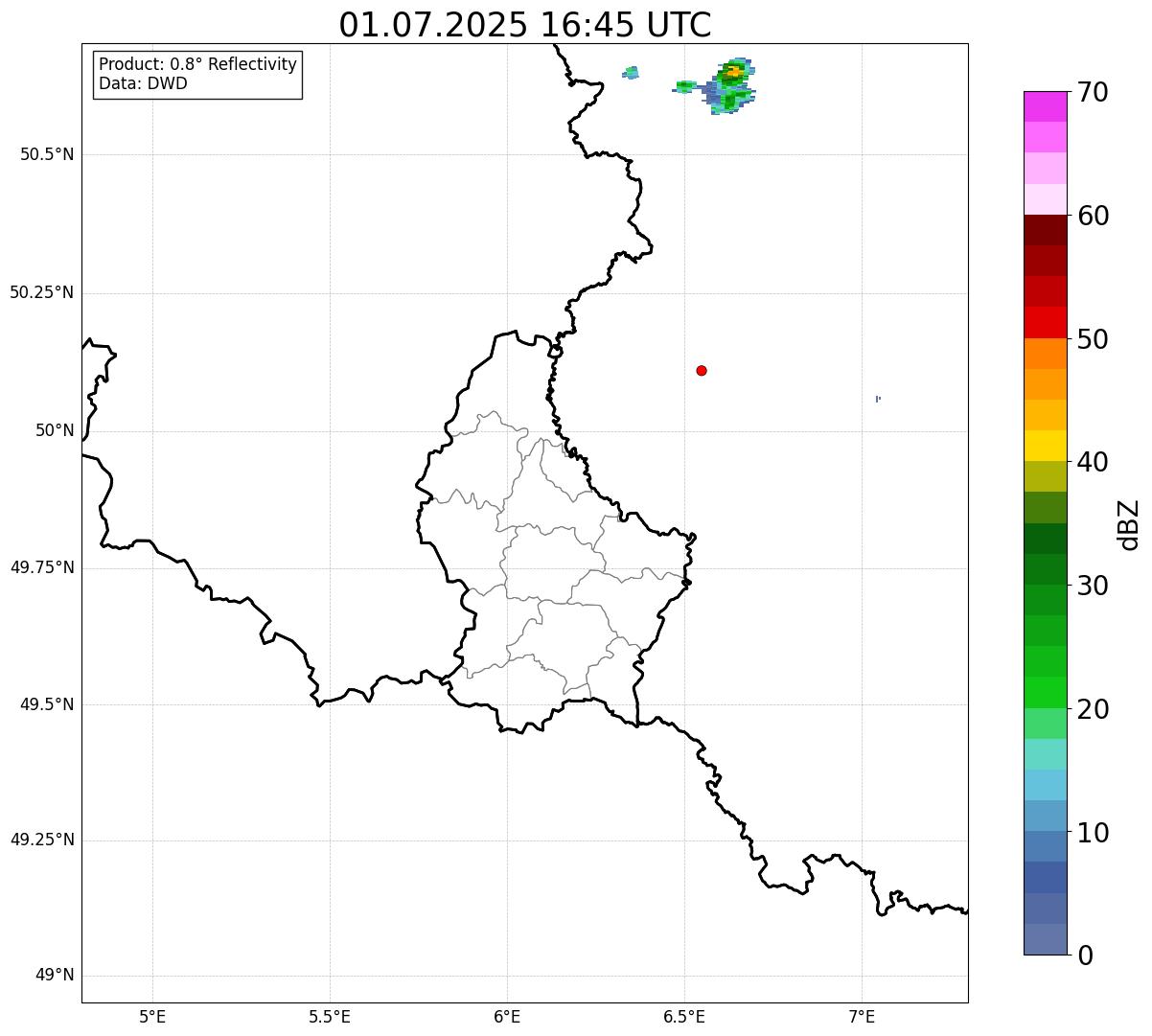Click the dark maroon colorbar segment below 60
Image resolution: width=1152 pixels, height=1036 pixels.
pyautogui.click(x=1046, y=230)
